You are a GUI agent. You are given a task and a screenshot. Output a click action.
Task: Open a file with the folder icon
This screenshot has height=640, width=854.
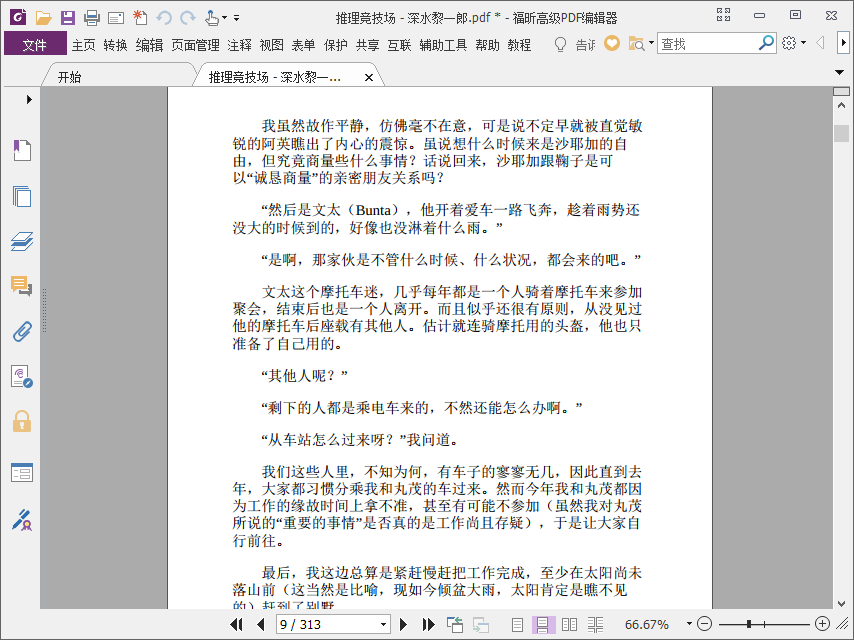point(43,18)
